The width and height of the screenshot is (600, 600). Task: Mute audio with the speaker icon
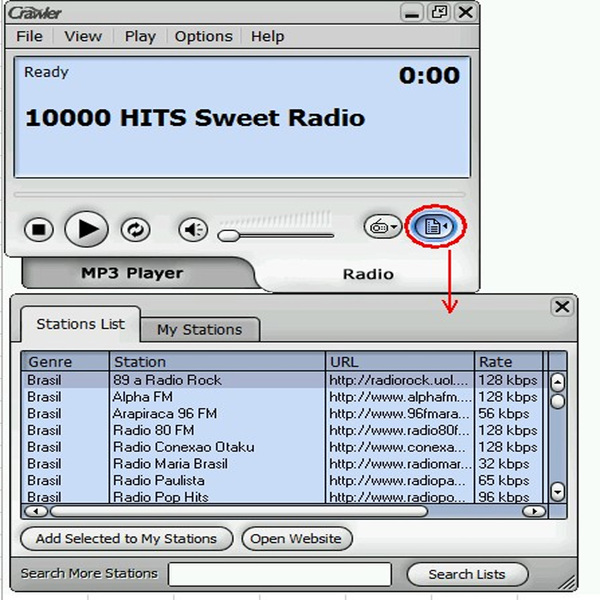pos(193,230)
